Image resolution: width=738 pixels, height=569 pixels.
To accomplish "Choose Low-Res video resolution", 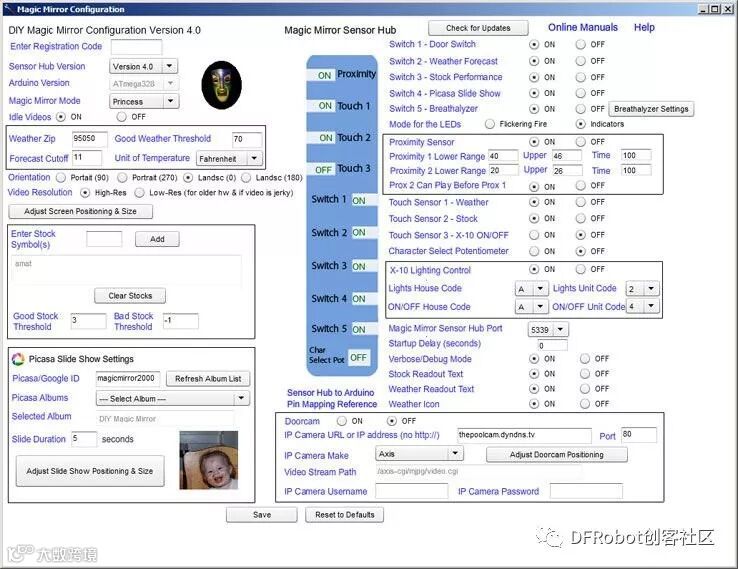I will pyautogui.click(x=139, y=192).
